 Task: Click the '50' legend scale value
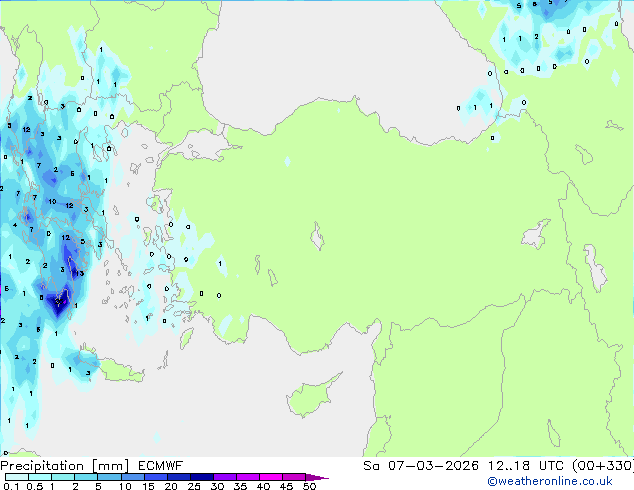click(310, 486)
